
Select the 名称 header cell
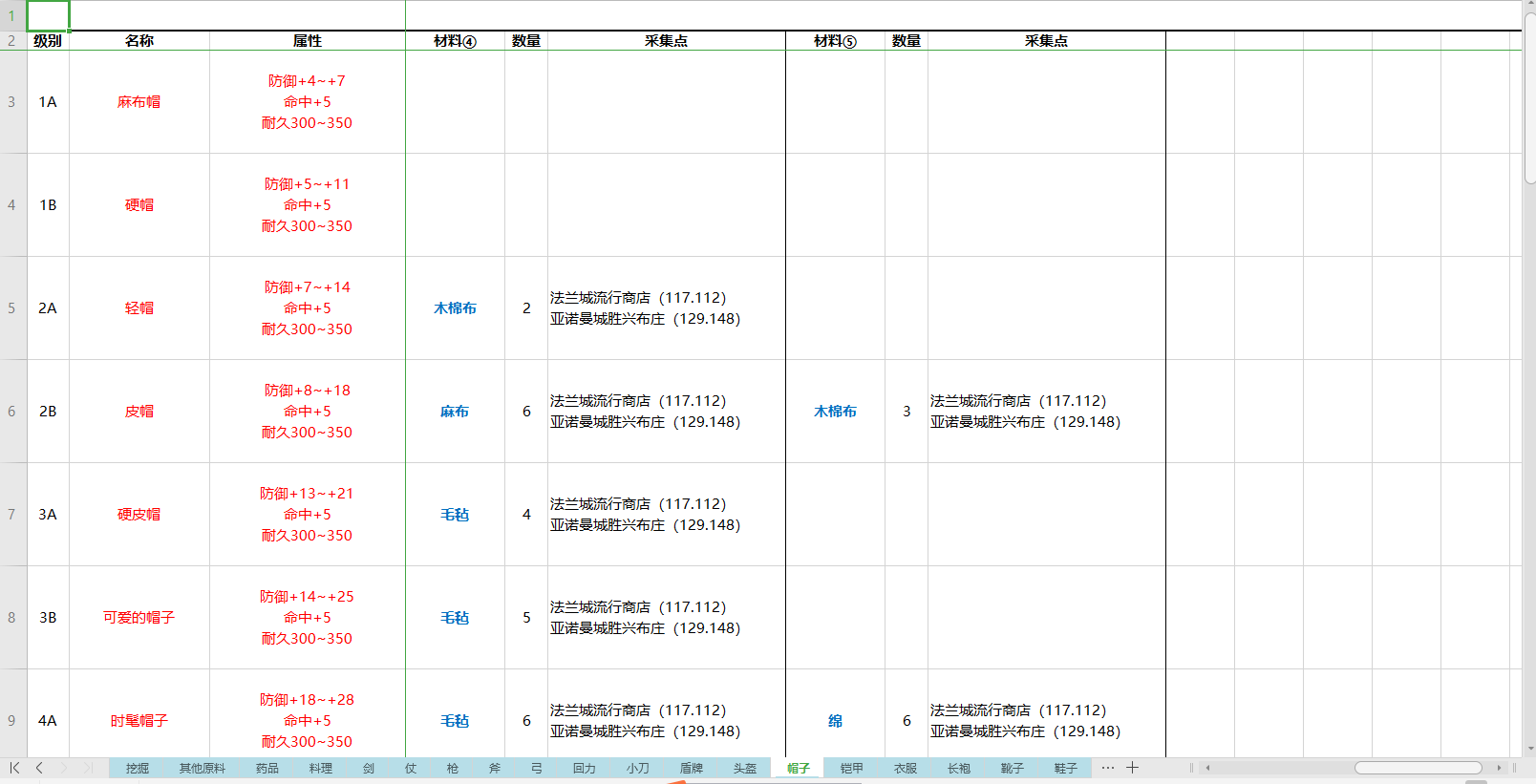pos(139,41)
